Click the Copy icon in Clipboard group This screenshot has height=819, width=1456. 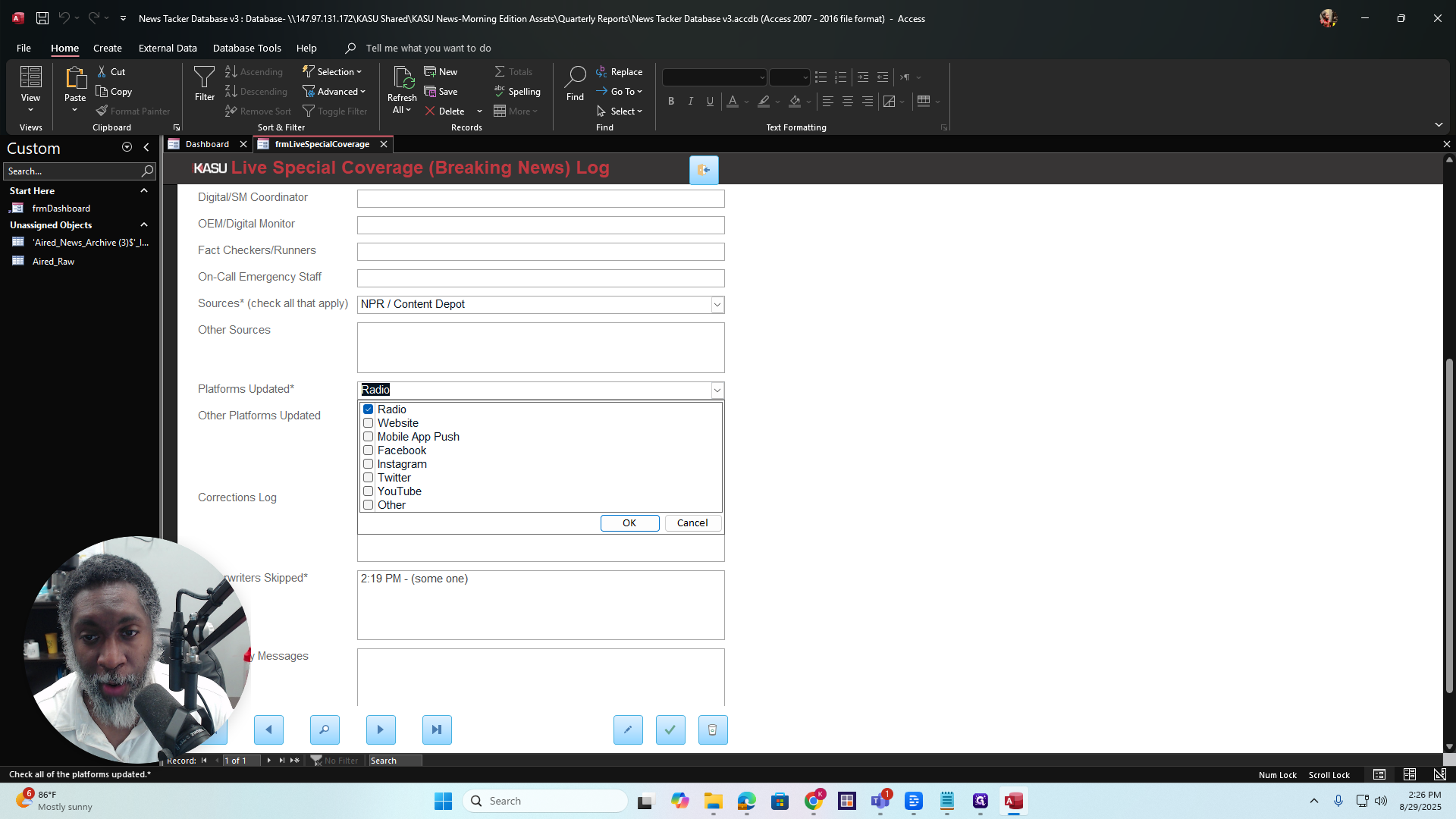[102, 91]
